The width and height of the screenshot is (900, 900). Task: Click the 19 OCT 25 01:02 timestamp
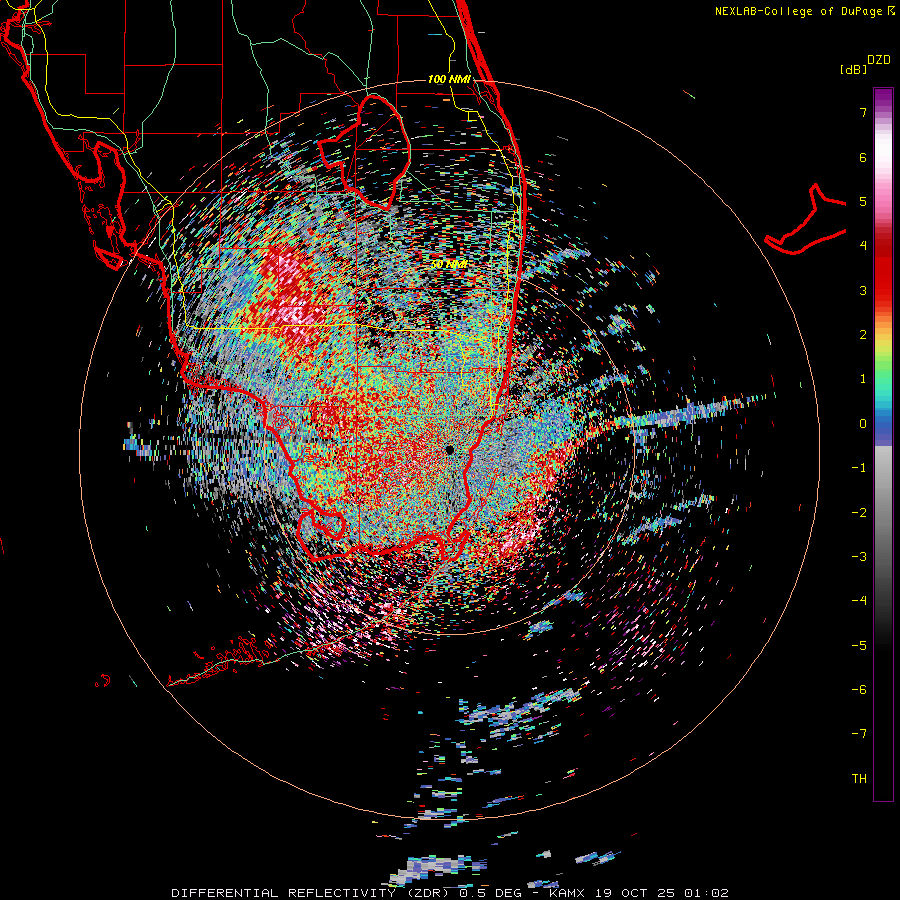661,893
